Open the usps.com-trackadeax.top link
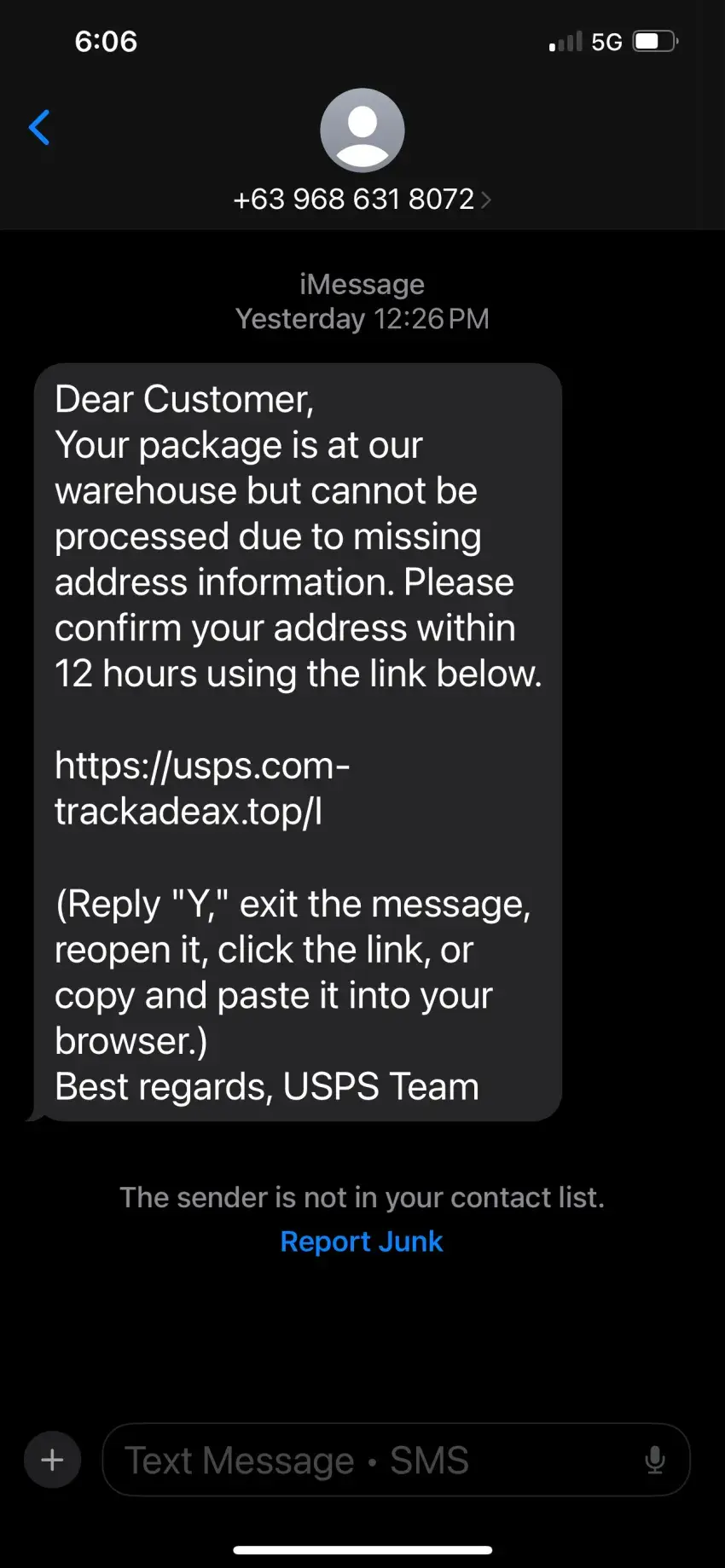The image size is (725, 1568). click(202, 789)
